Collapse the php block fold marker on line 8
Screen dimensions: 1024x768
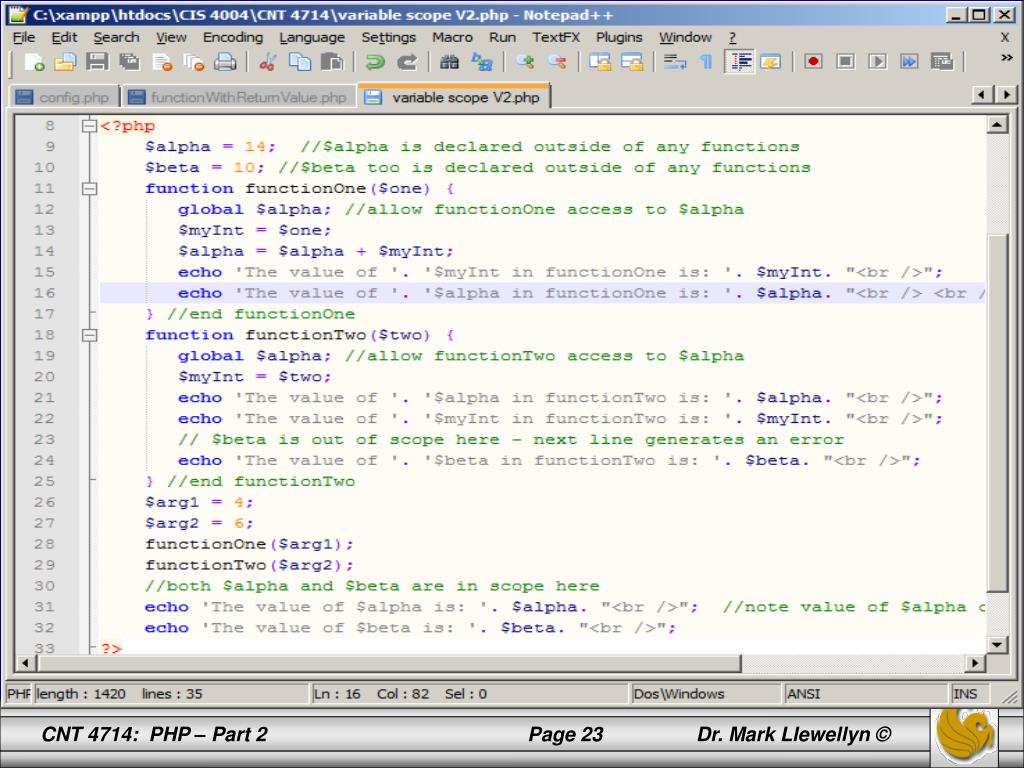pos(91,127)
